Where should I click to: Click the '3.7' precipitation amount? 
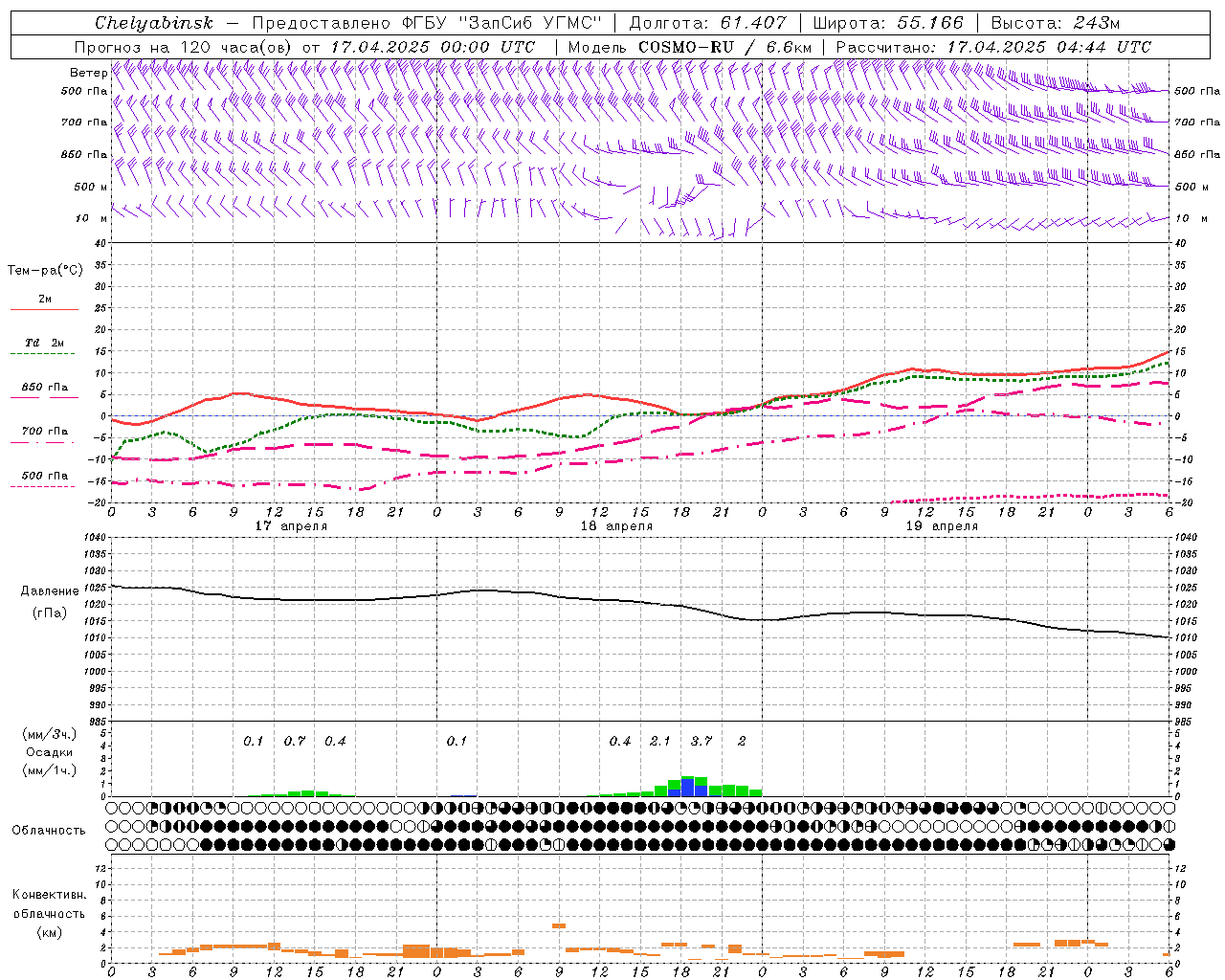702,741
